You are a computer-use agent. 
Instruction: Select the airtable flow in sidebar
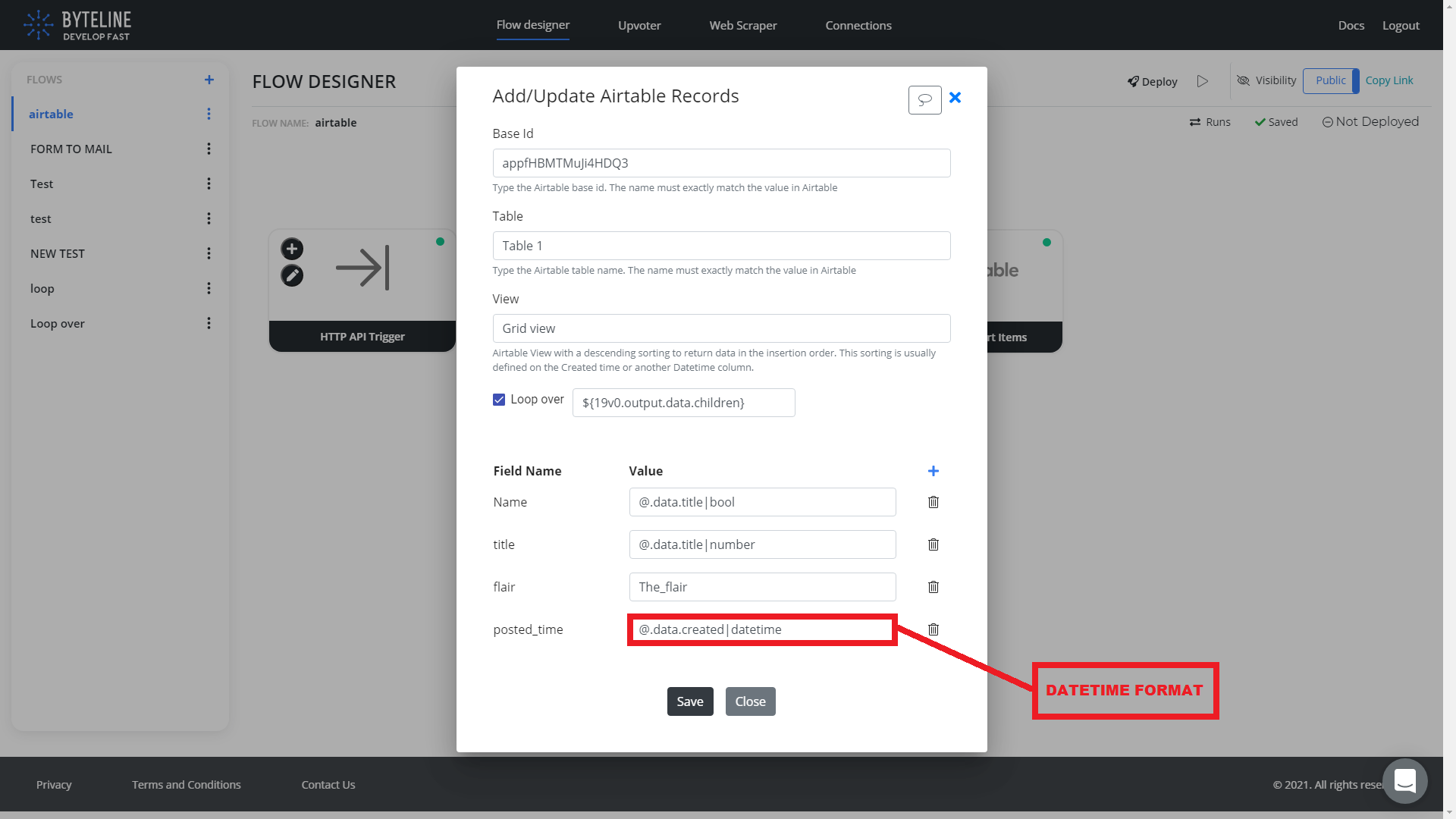tap(51, 114)
